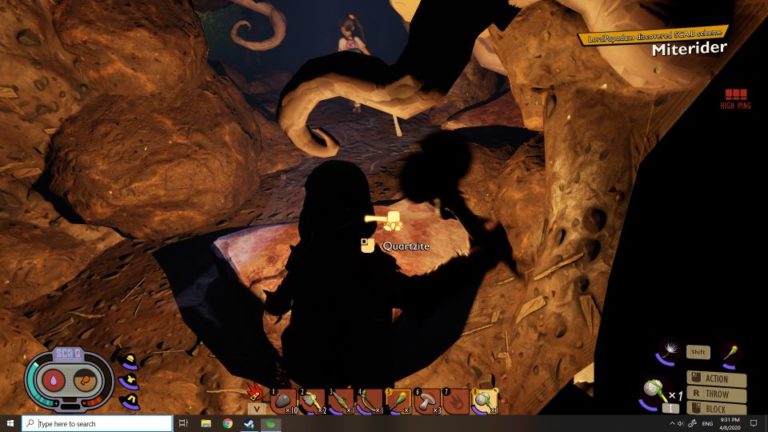Select the highlighted torch in hotbar slot 5
This screenshot has height=432, width=768.
point(399,400)
